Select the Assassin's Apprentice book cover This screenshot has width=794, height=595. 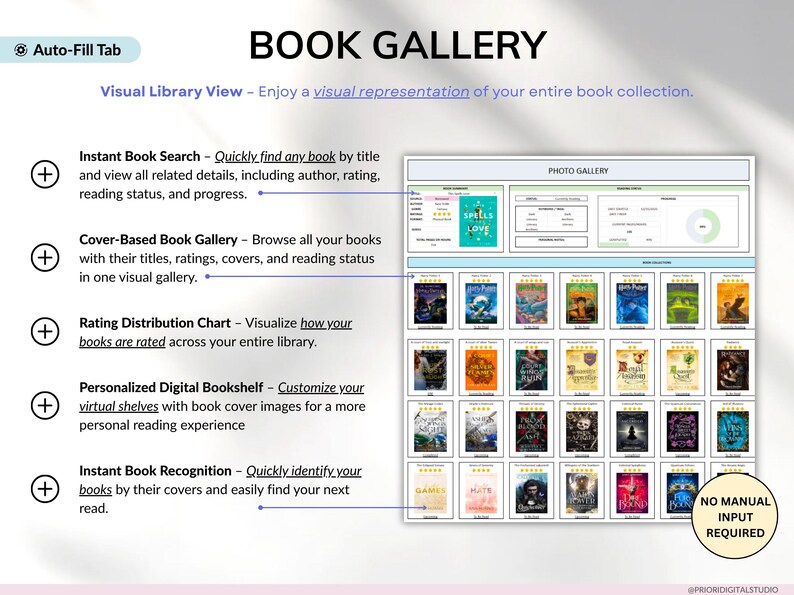[x=582, y=370]
